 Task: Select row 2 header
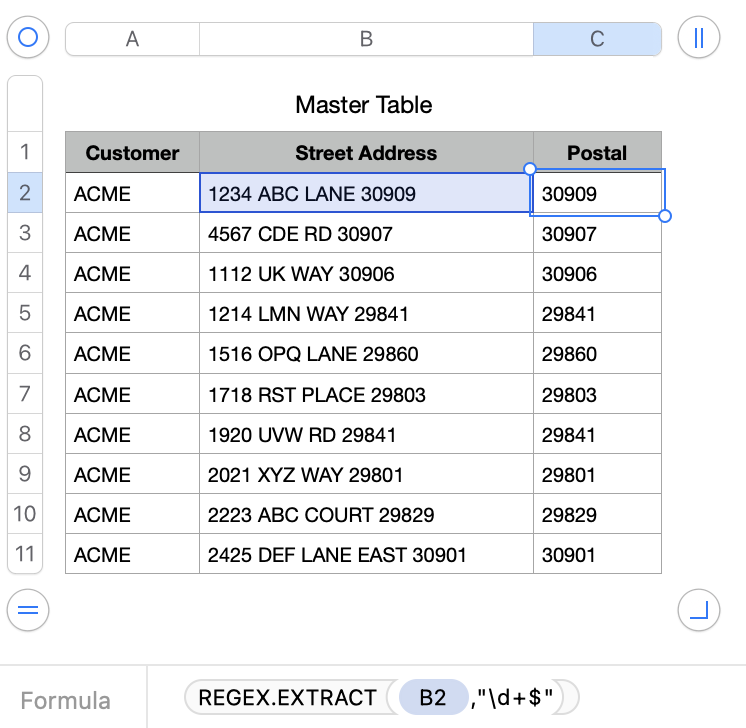click(x=25, y=193)
